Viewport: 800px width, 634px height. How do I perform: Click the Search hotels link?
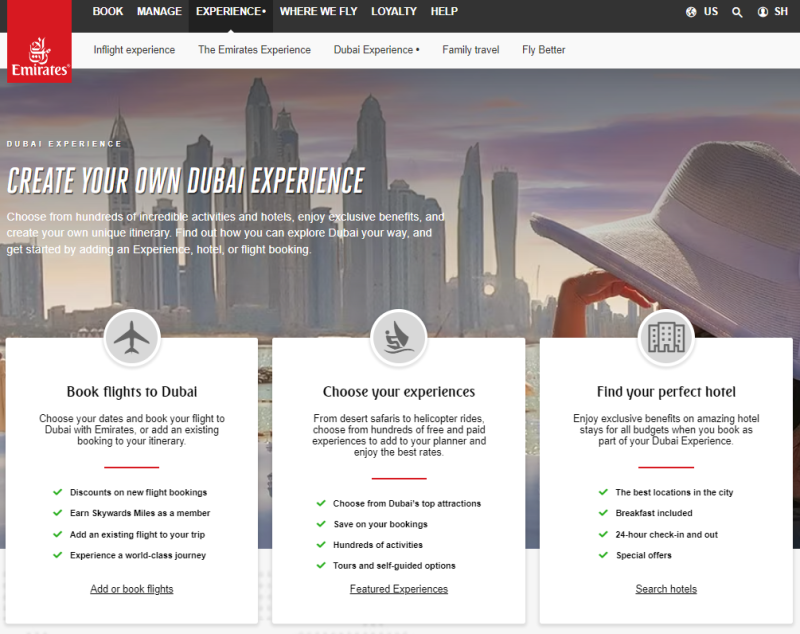(666, 589)
